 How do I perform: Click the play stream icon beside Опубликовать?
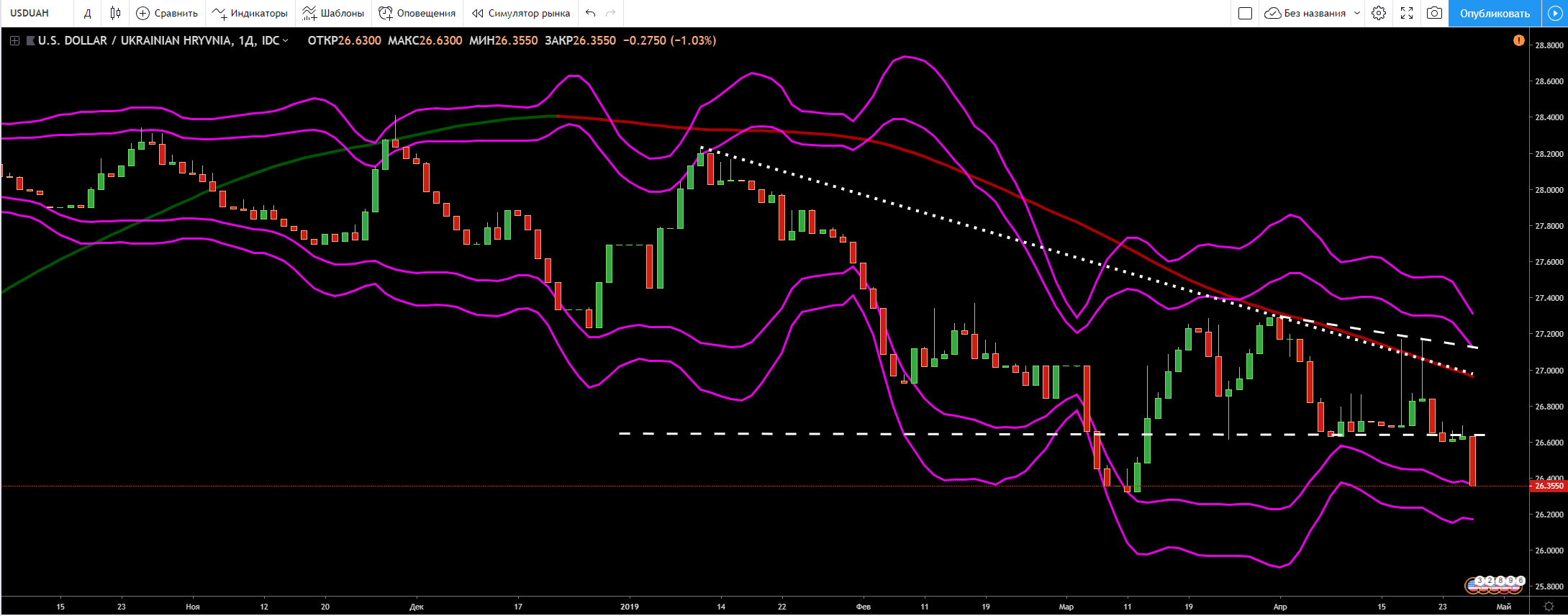pos(1555,13)
